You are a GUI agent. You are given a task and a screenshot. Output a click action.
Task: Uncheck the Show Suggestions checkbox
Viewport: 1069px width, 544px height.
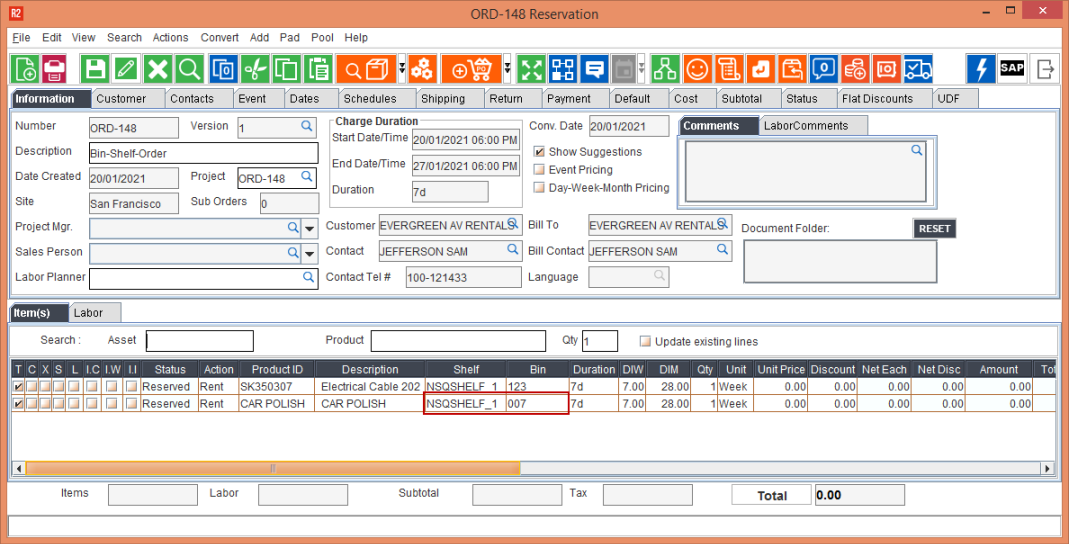click(x=540, y=152)
